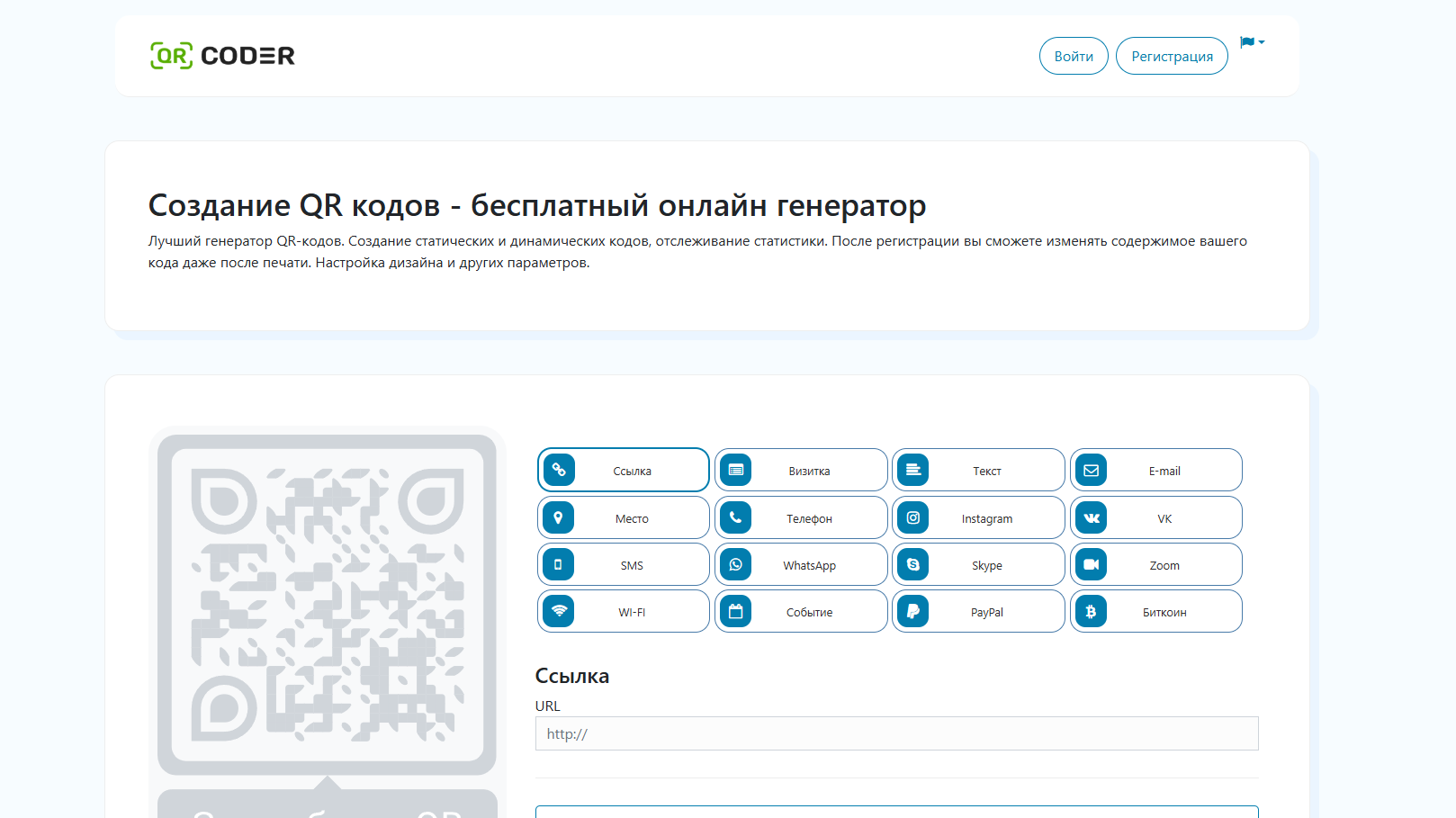Click the VK logo icon
The width and height of the screenshot is (1456, 818).
click(1092, 517)
